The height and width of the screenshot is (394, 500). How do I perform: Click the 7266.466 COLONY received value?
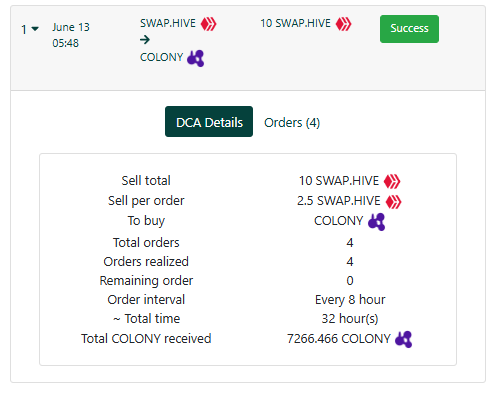point(339,339)
